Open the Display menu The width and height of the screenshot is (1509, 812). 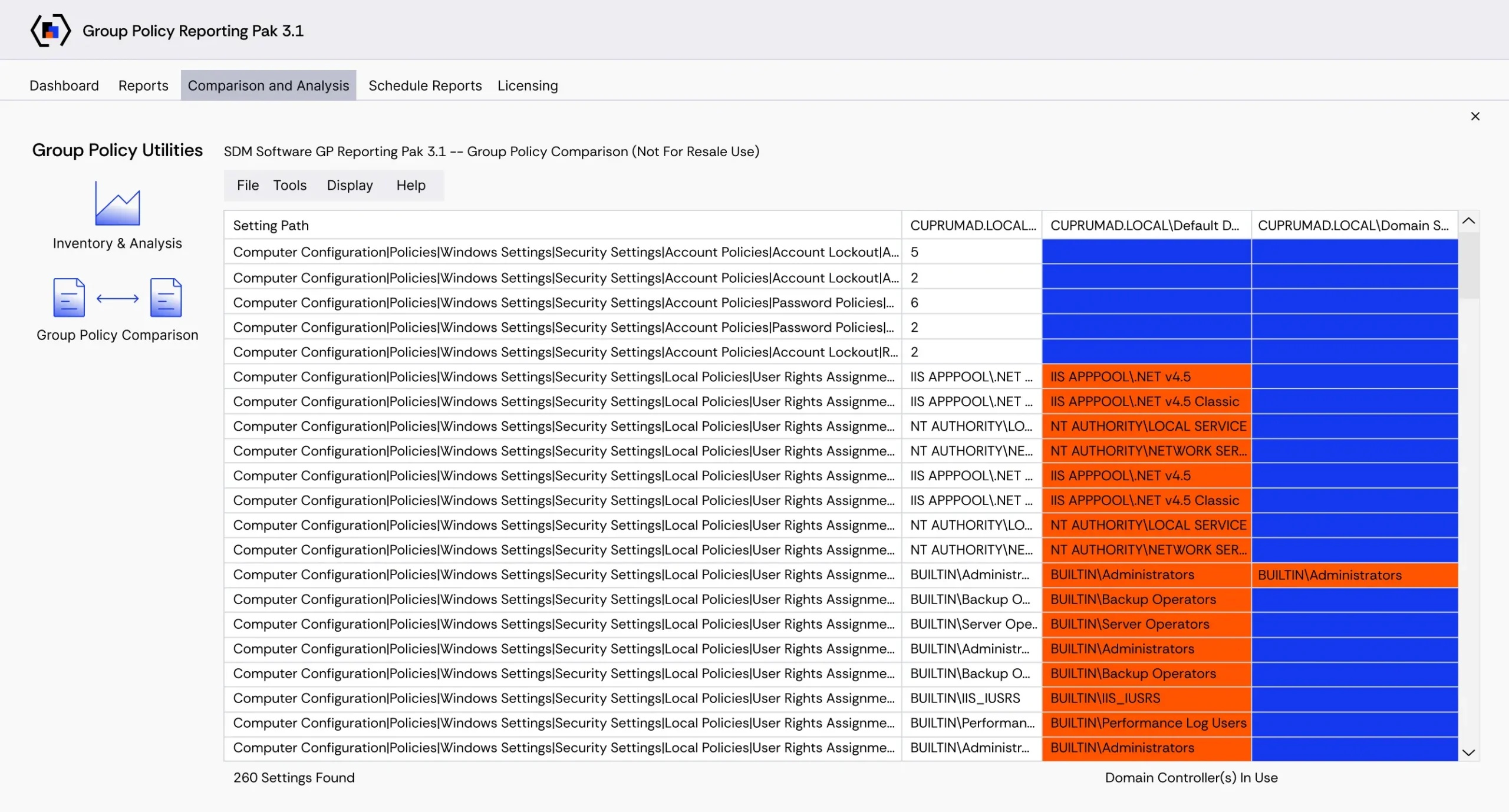tap(350, 185)
